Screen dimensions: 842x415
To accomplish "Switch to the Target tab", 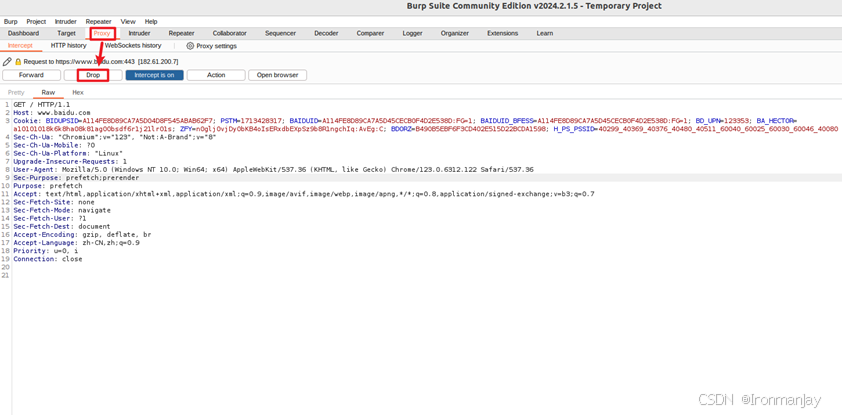I will [x=67, y=33].
